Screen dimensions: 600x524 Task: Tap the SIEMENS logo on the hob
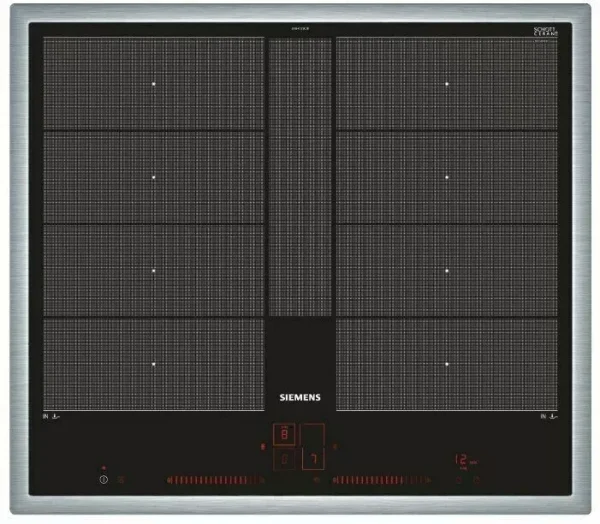[300, 397]
